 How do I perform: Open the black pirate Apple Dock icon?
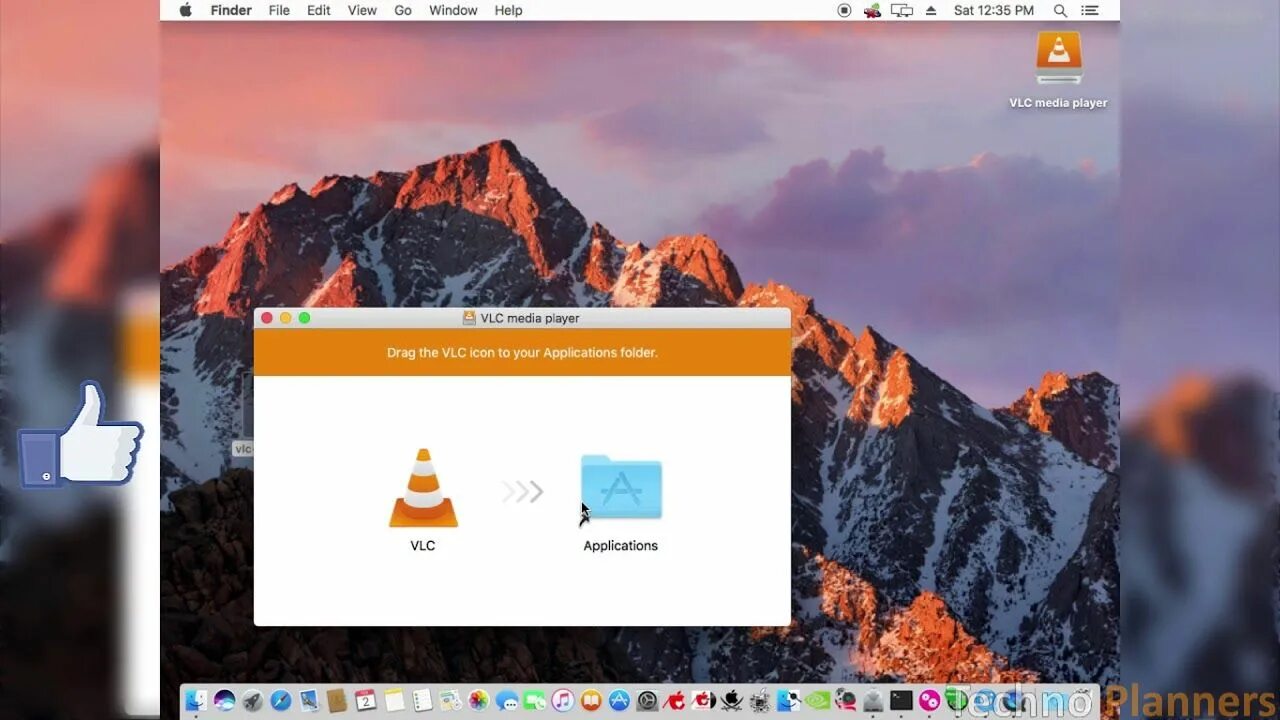(731, 701)
